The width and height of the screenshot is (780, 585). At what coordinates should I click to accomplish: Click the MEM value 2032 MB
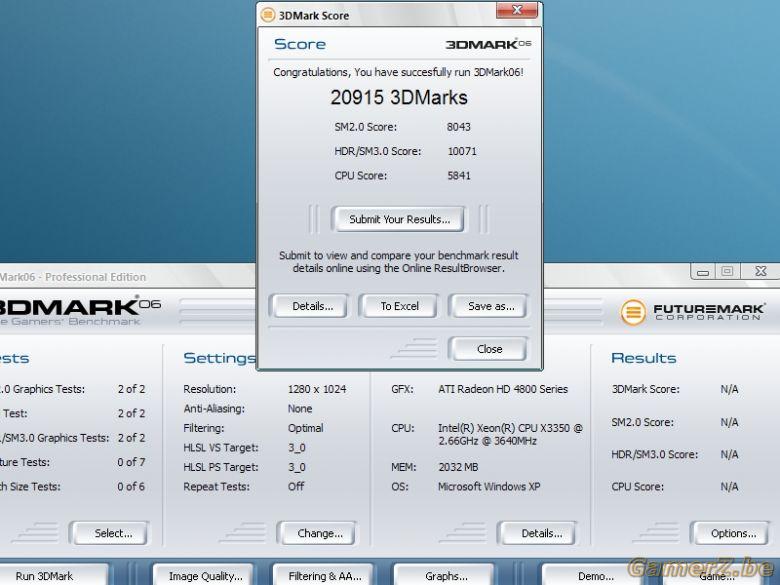coord(458,467)
